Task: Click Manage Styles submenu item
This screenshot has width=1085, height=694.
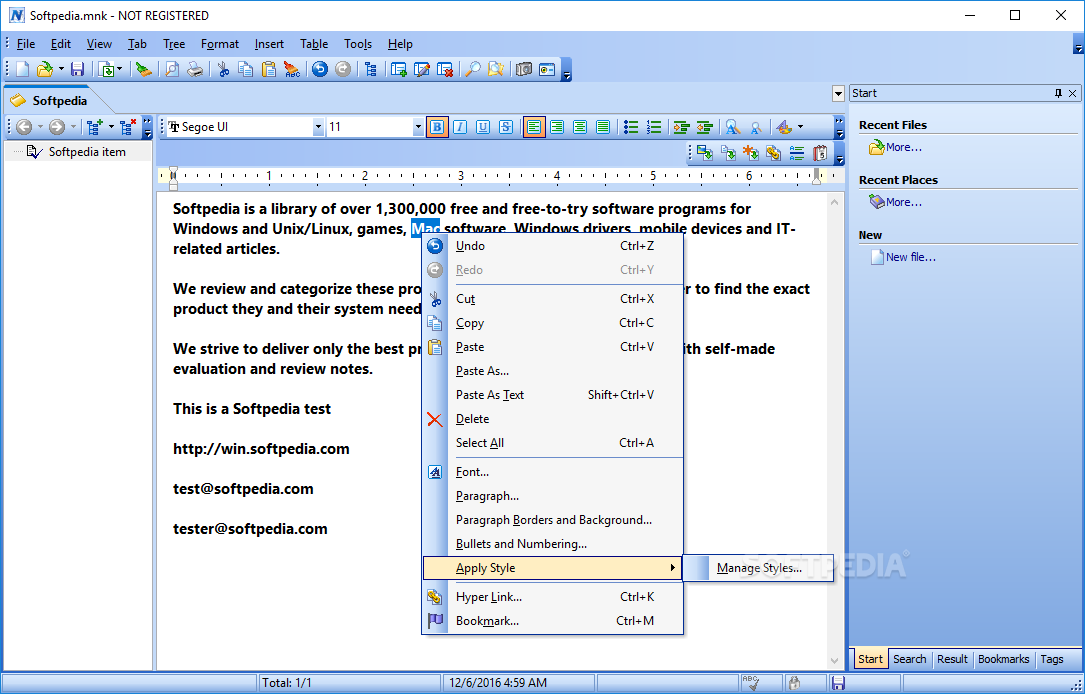Action: (x=759, y=568)
